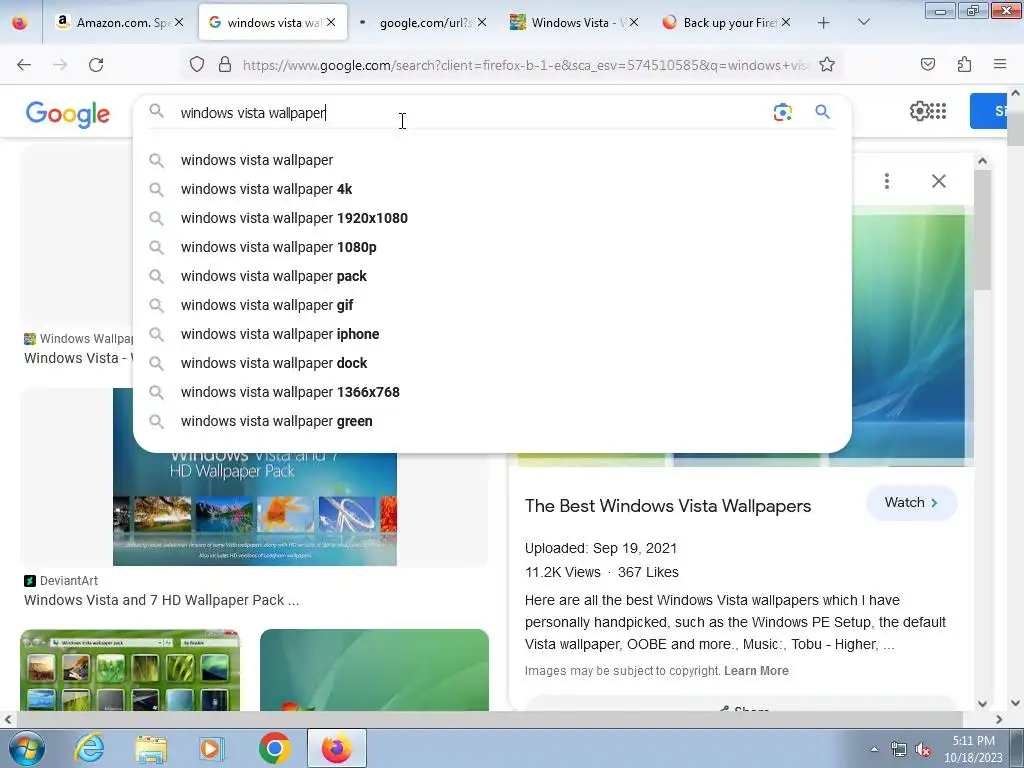
Task: Click the Google logo
Action: tap(67, 114)
